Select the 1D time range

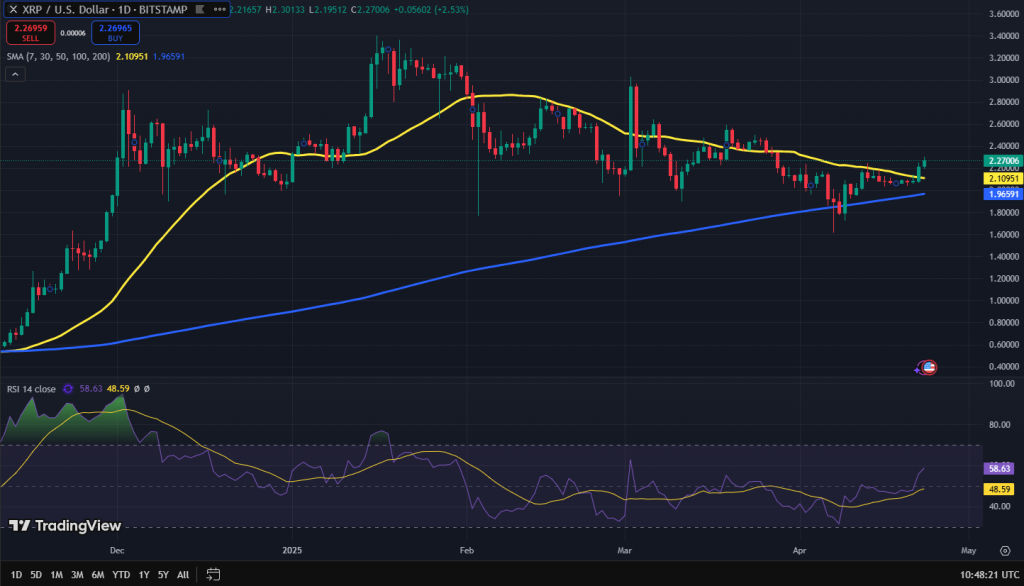tap(16, 575)
